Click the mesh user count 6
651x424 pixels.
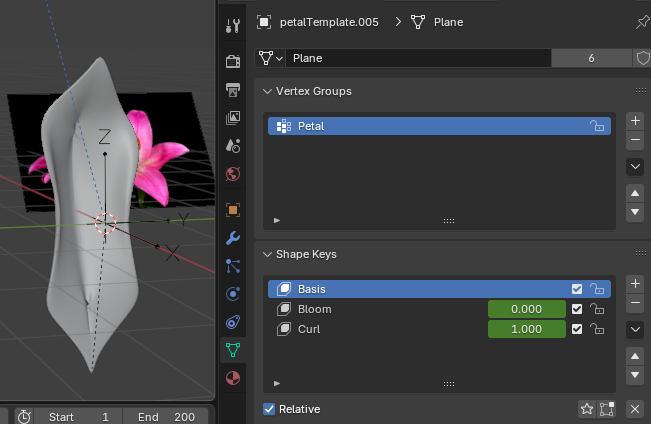tap(591, 58)
